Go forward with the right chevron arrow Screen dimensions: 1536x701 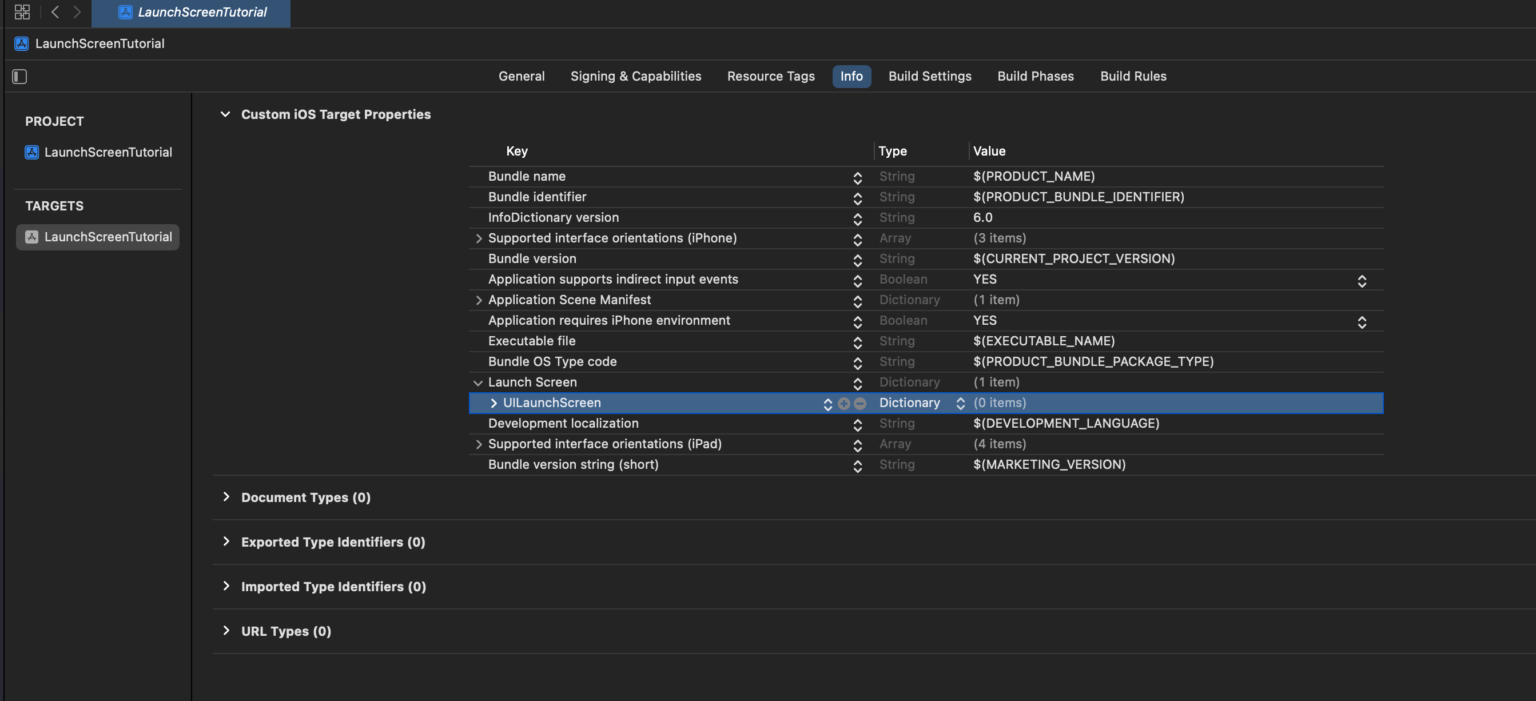tap(77, 12)
